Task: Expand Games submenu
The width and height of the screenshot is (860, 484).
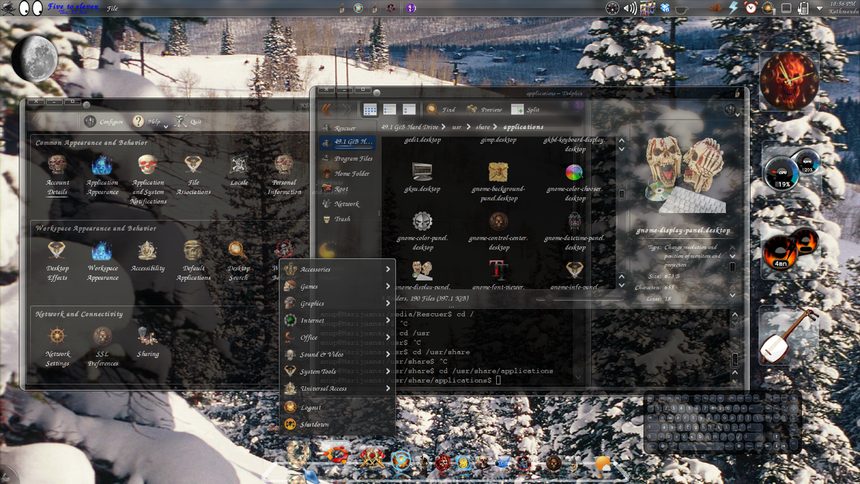Action: tap(337, 286)
